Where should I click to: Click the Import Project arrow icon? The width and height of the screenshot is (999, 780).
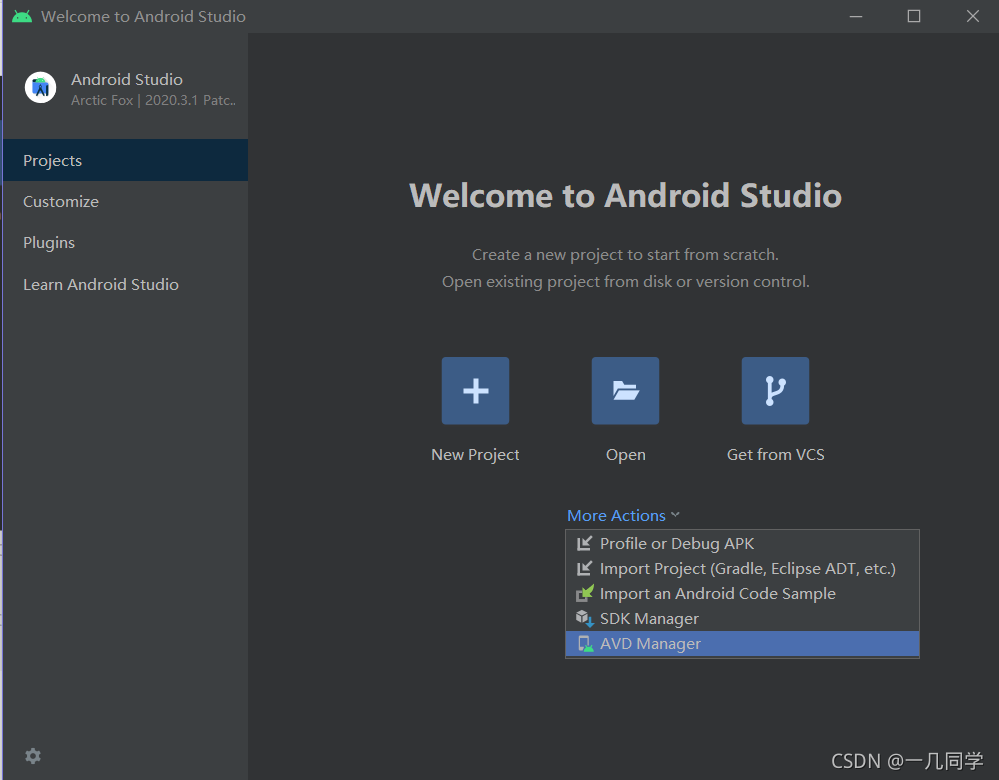pos(584,568)
